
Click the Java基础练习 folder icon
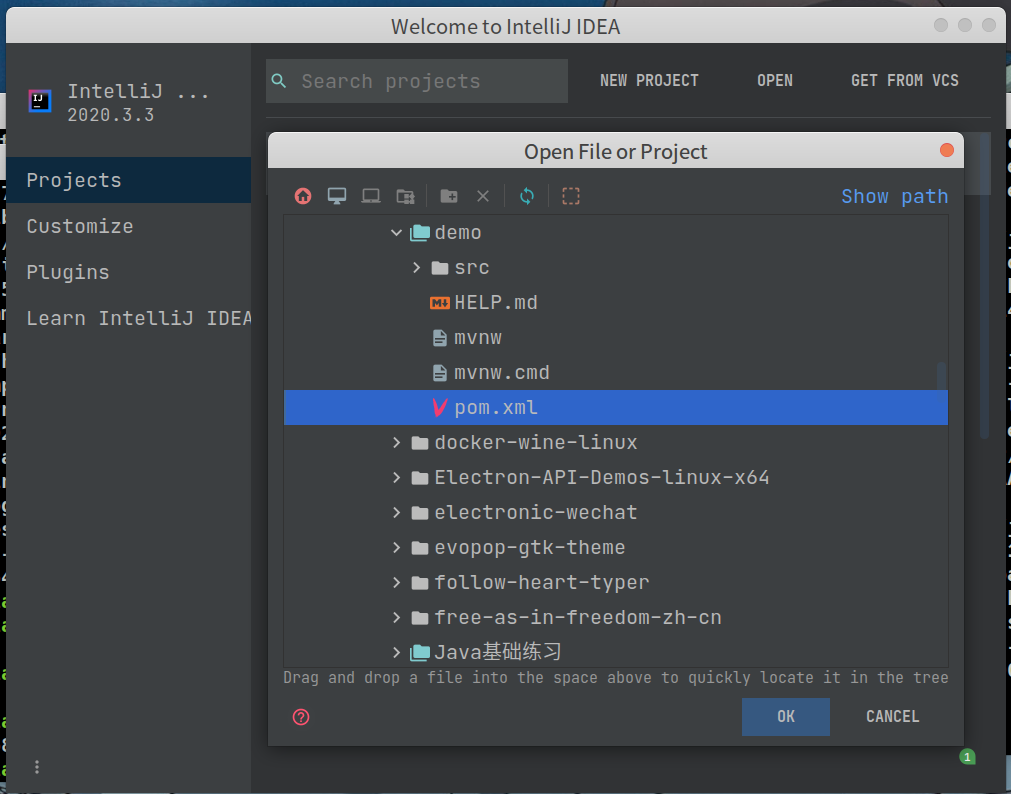(420, 652)
